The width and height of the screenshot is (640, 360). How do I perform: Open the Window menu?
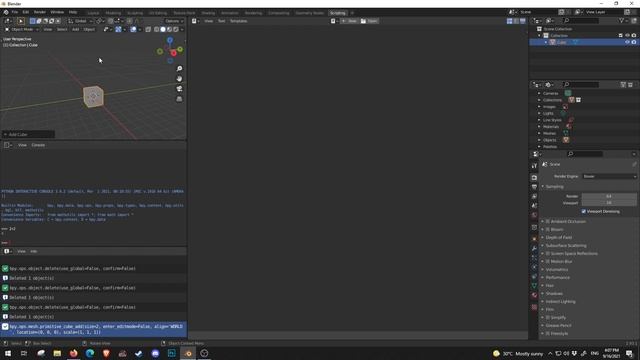click(x=57, y=12)
